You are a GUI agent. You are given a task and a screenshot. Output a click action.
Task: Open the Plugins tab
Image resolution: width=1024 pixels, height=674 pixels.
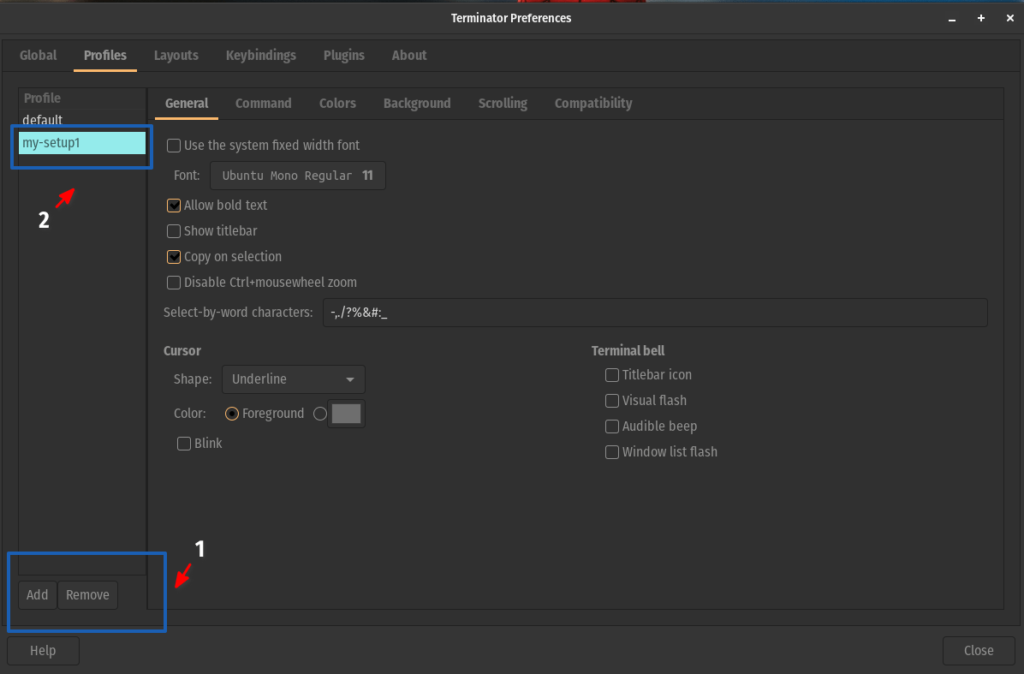tap(343, 55)
